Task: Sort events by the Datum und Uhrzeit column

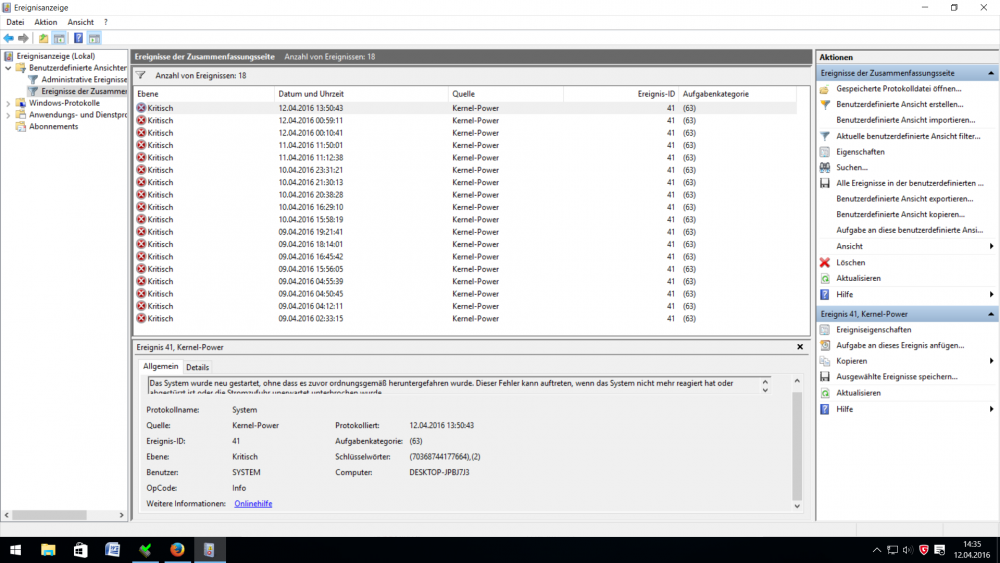Action: point(311,94)
